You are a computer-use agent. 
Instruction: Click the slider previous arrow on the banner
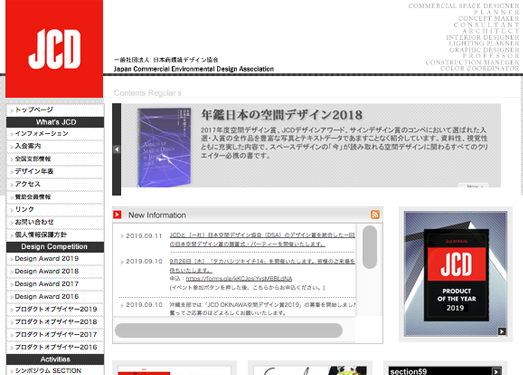coord(116,149)
